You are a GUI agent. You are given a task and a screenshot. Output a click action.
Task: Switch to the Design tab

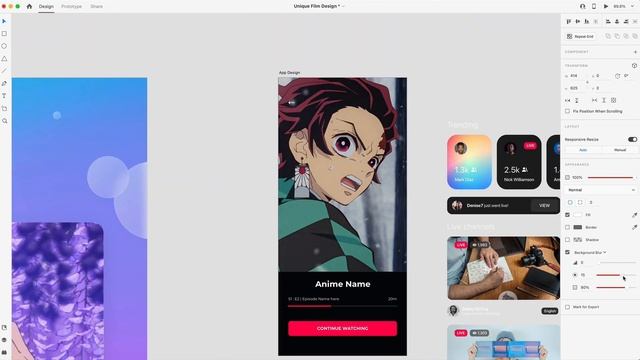coord(46,7)
